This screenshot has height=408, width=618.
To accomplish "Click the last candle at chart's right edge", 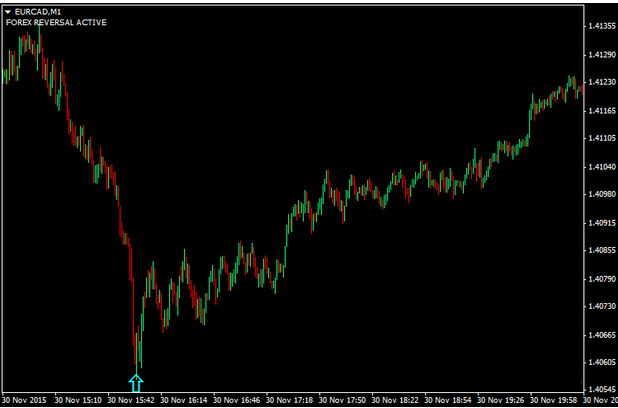I will click(581, 90).
